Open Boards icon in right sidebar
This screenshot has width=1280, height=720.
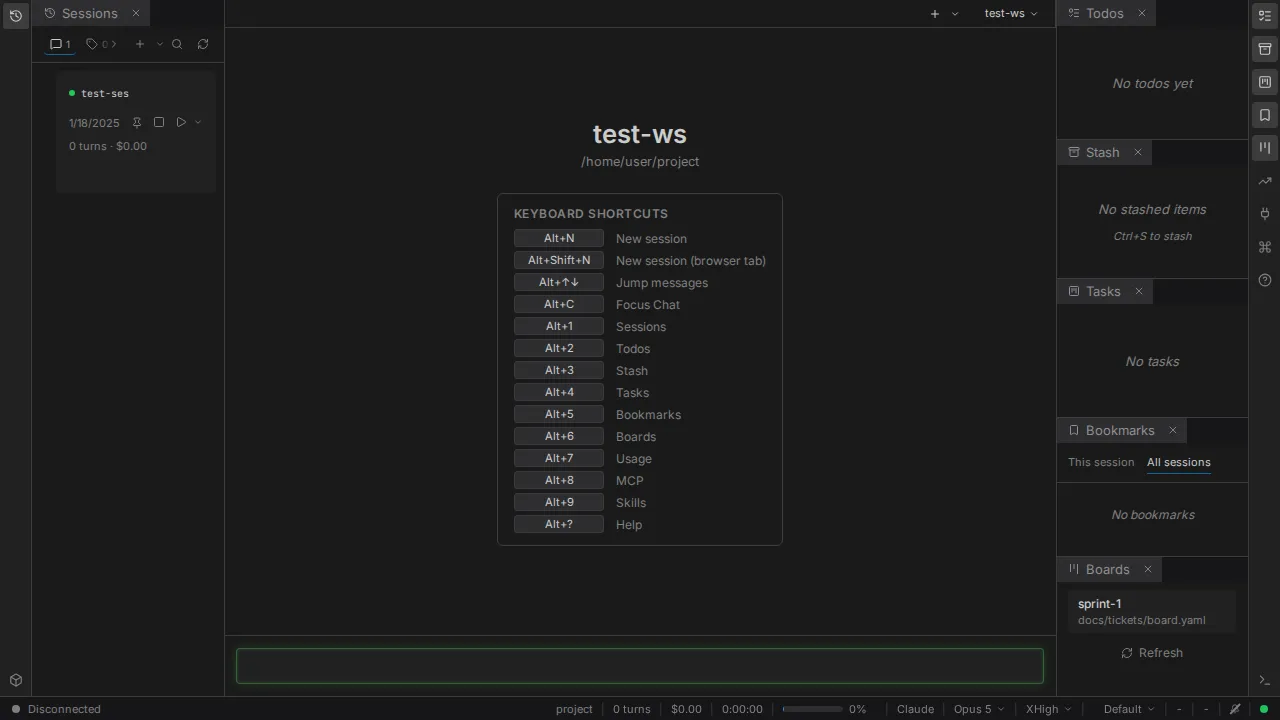pyautogui.click(x=1265, y=148)
